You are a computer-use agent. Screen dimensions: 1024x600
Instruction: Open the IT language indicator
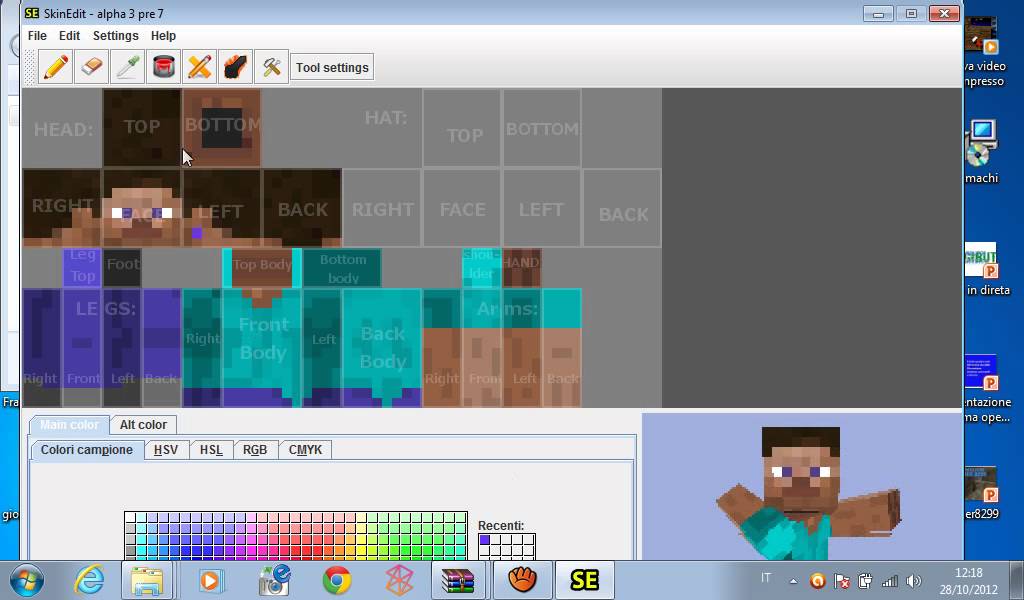pyautogui.click(x=766, y=578)
